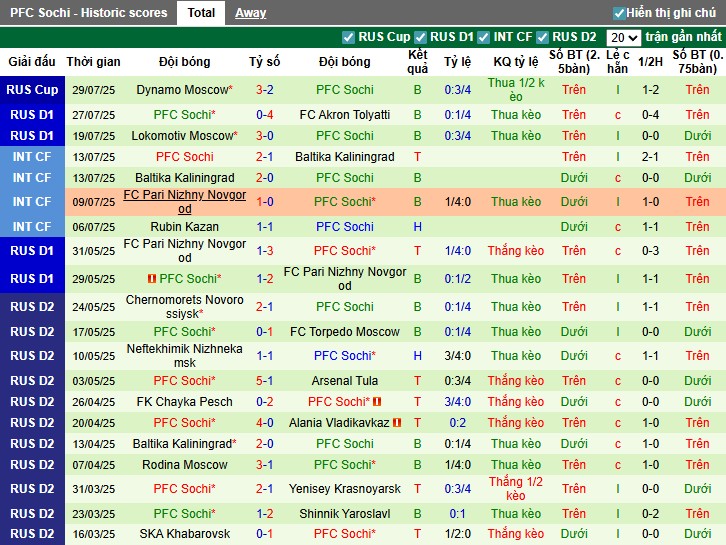This screenshot has height=545, width=726.
Task: Click PFC Sochi - Historic scores title
Action: [x=88, y=13]
